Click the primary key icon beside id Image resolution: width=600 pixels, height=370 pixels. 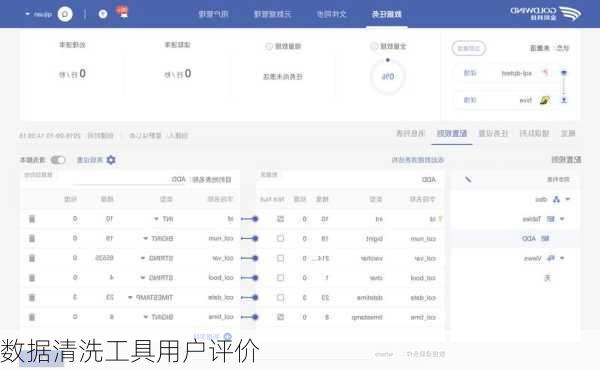pos(440,219)
